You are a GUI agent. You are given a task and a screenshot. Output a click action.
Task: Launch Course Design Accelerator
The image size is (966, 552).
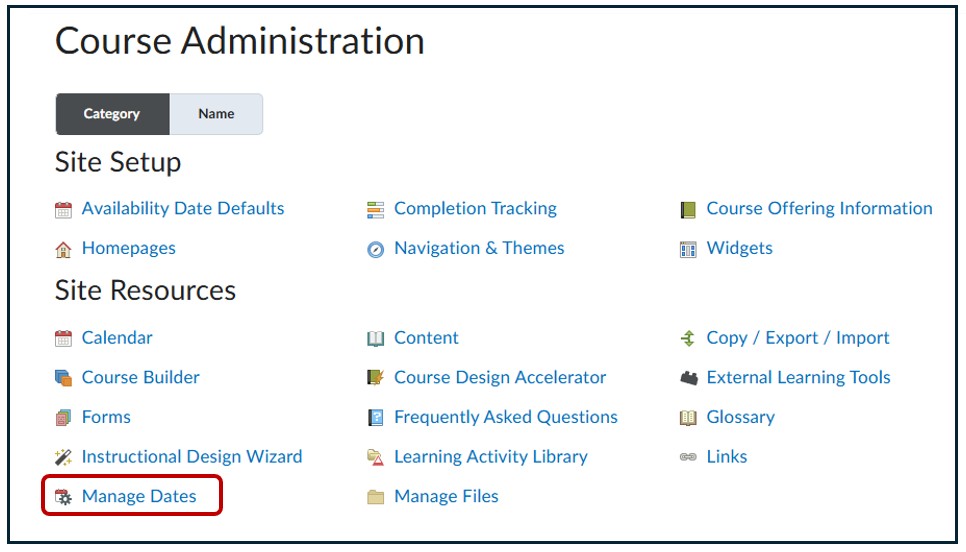tap(500, 377)
